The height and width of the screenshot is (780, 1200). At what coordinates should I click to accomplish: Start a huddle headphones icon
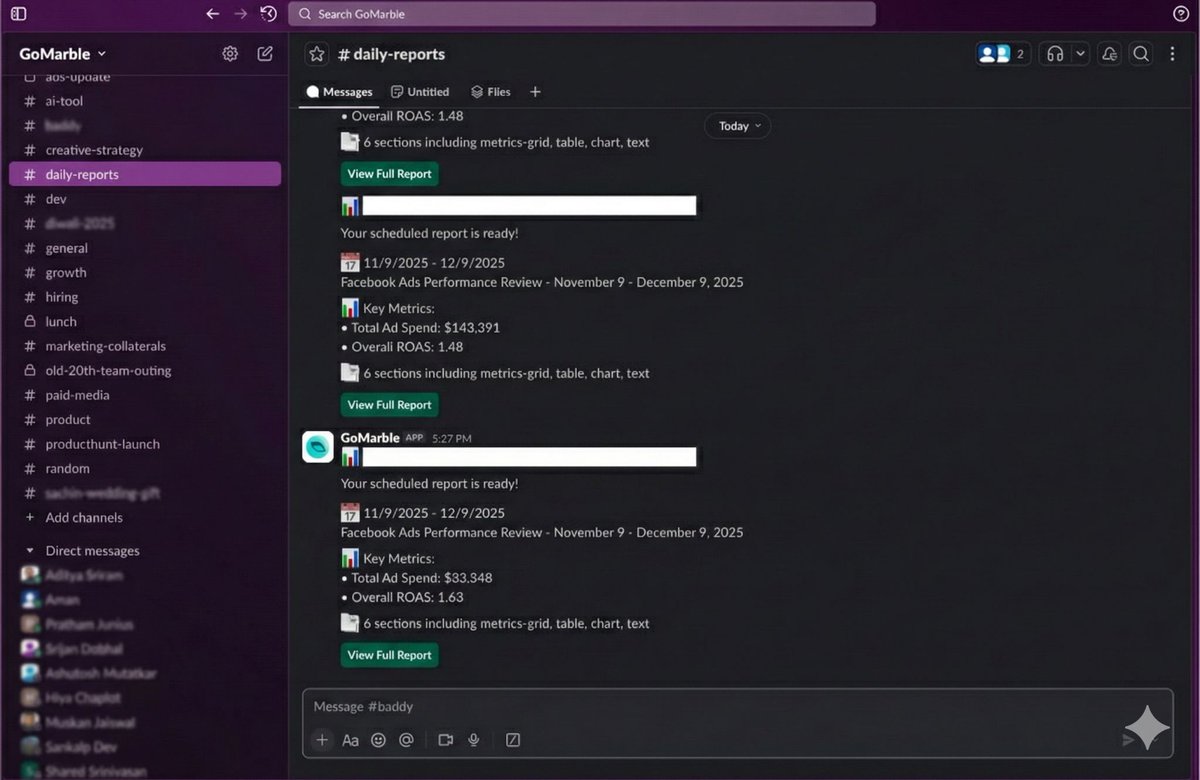tap(1055, 54)
